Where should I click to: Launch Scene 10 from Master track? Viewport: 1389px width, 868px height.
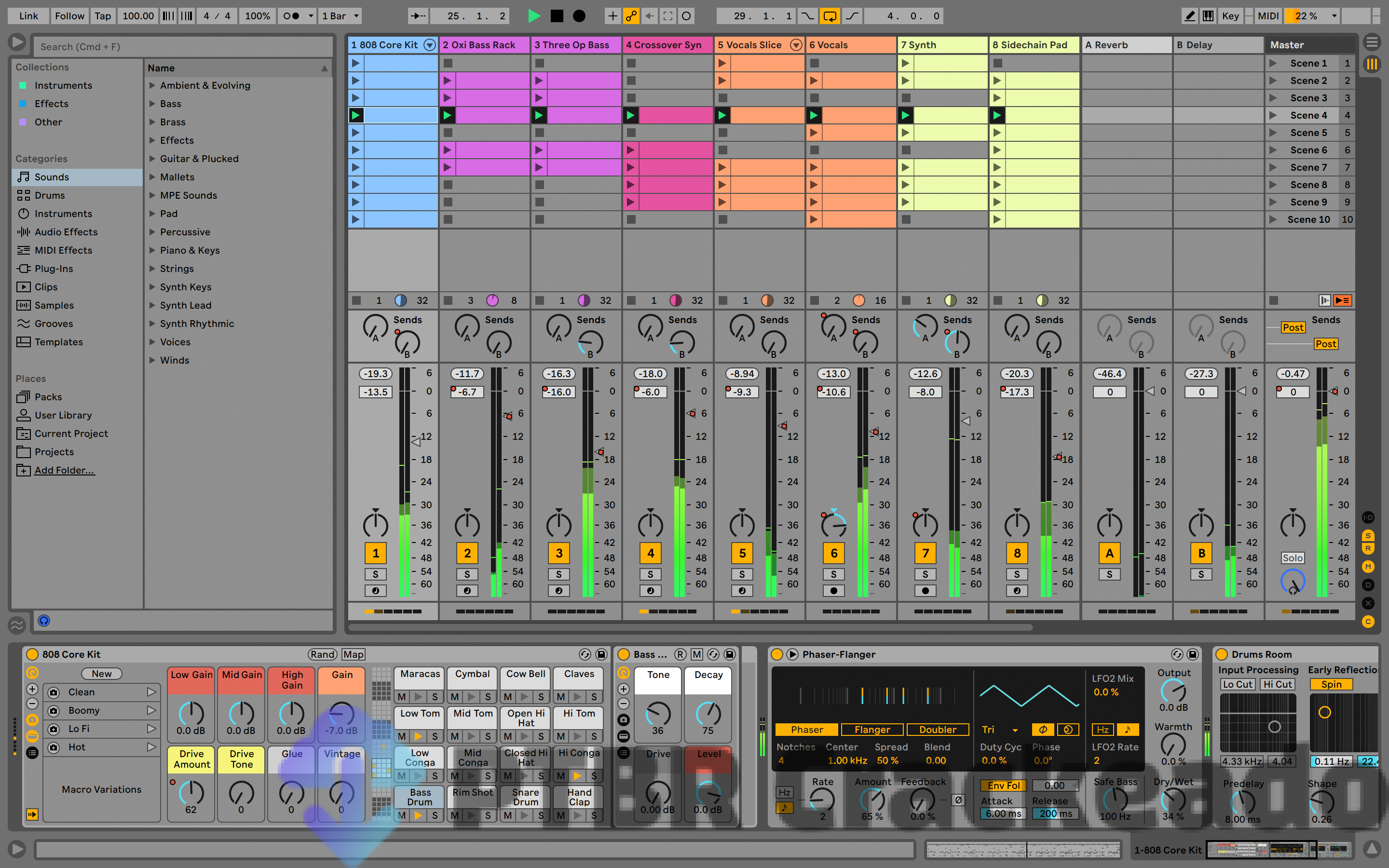point(1273,219)
